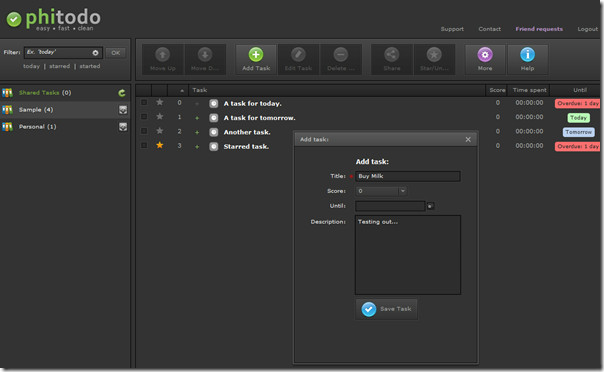Click timer icon for 'A task for today.'

point(214,103)
